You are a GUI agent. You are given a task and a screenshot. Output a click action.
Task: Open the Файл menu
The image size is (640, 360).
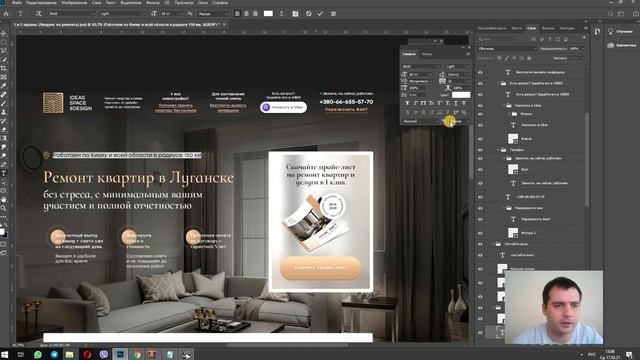point(17,2)
